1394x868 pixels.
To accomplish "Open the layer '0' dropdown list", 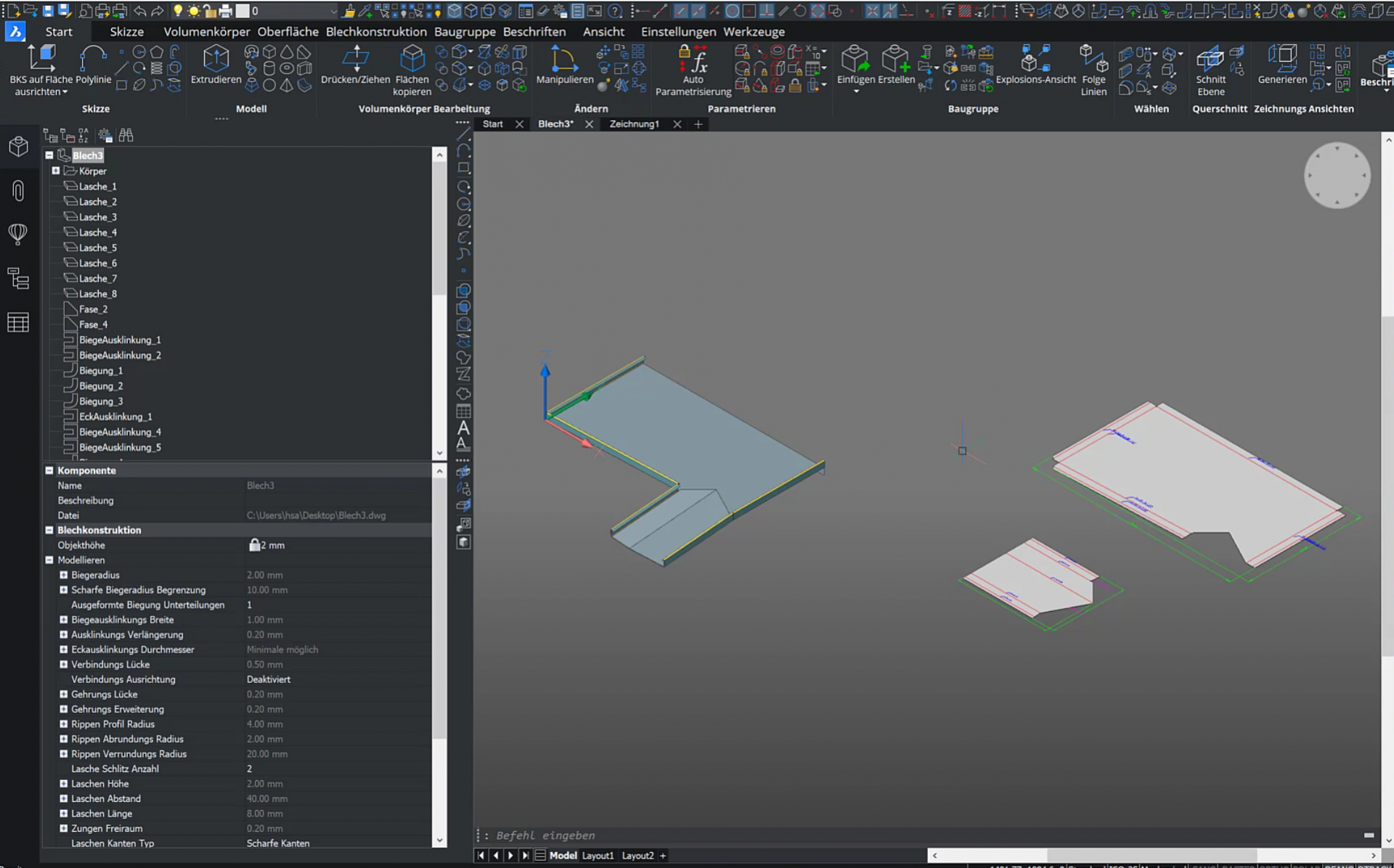I will pos(333,11).
